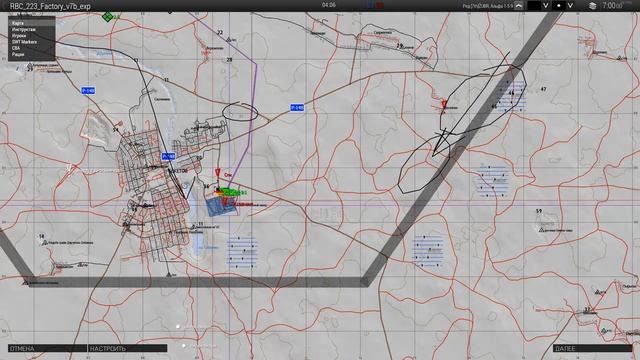Open the marker shape dropdown arrow
640x360 pixels.
coord(570,6)
